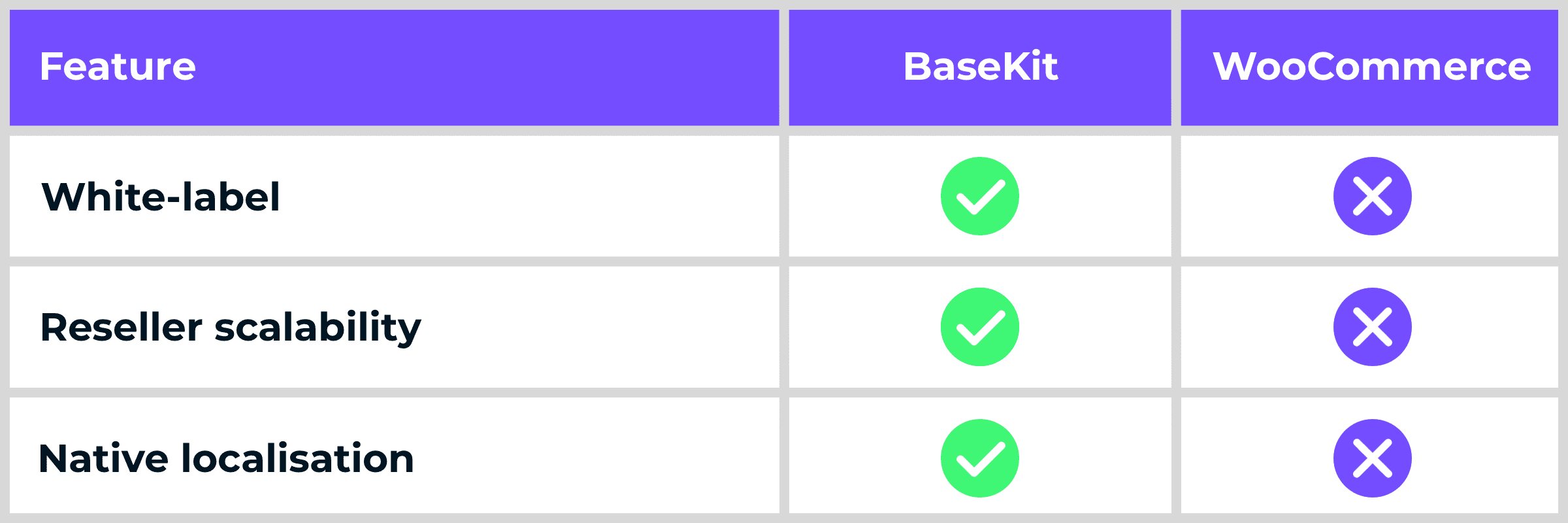Click the word "scalability" in the table

click(x=318, y=327)
